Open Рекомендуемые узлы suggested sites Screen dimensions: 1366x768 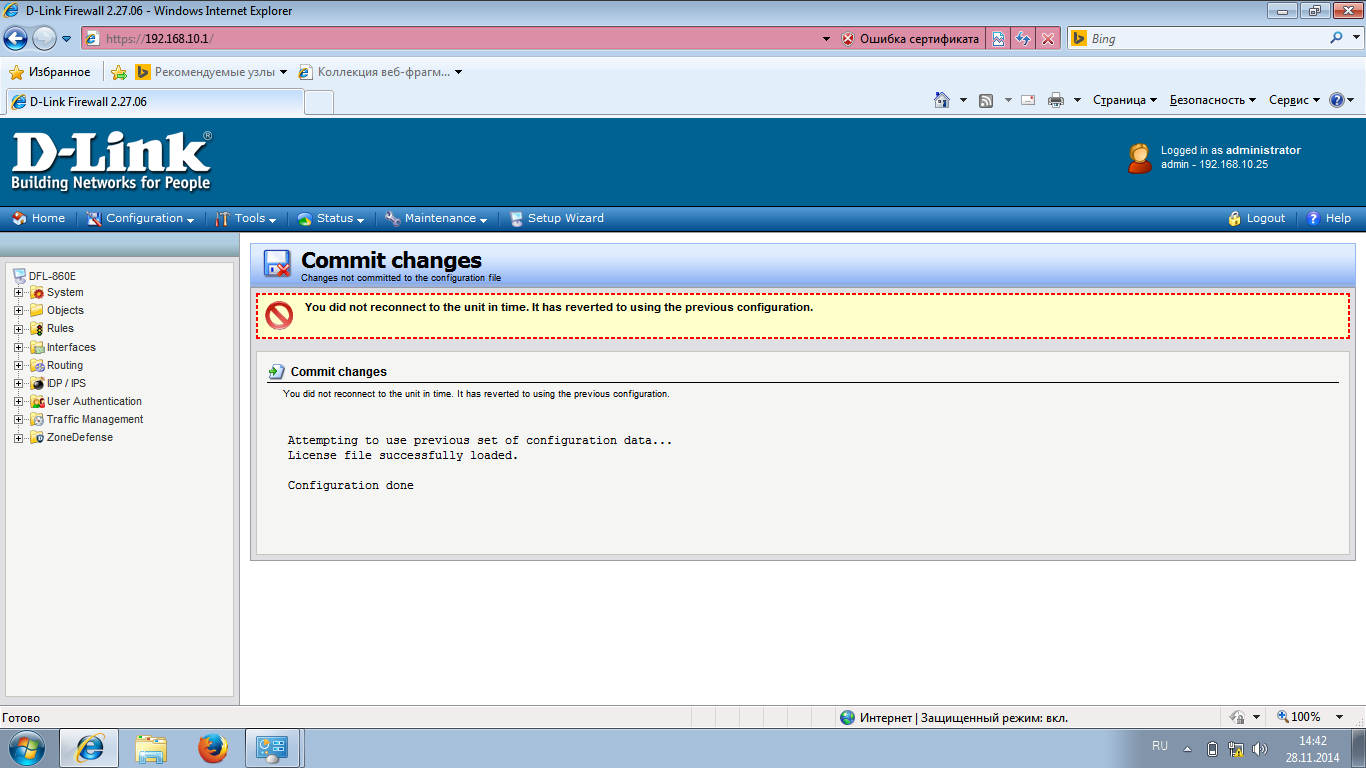(x=211, y=72)
